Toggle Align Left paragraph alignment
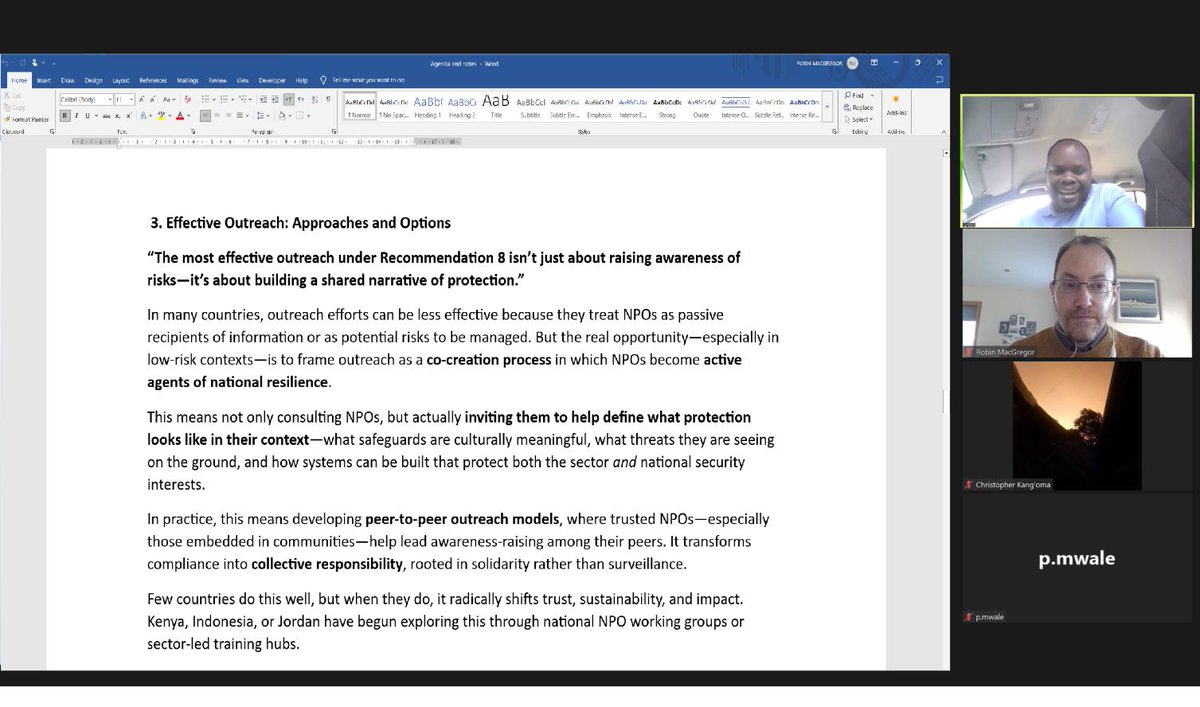The height and width of the screenshot is (707, 1200). (x=205, y=115)
